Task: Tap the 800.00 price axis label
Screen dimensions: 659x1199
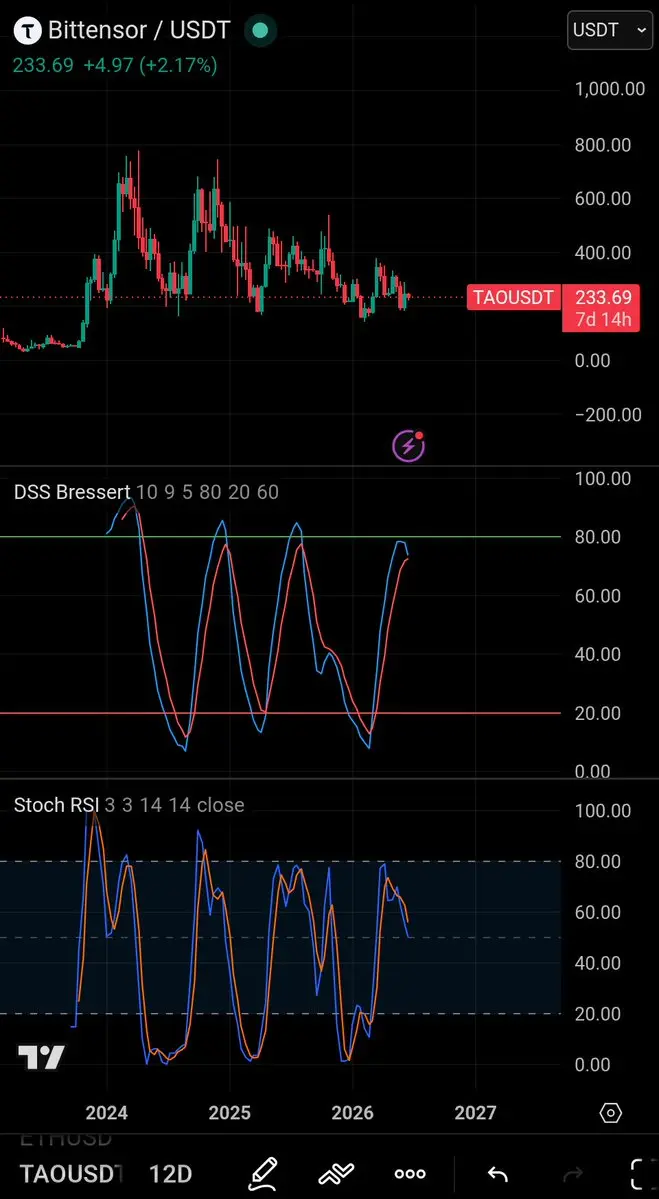Action: click(603, 145)
